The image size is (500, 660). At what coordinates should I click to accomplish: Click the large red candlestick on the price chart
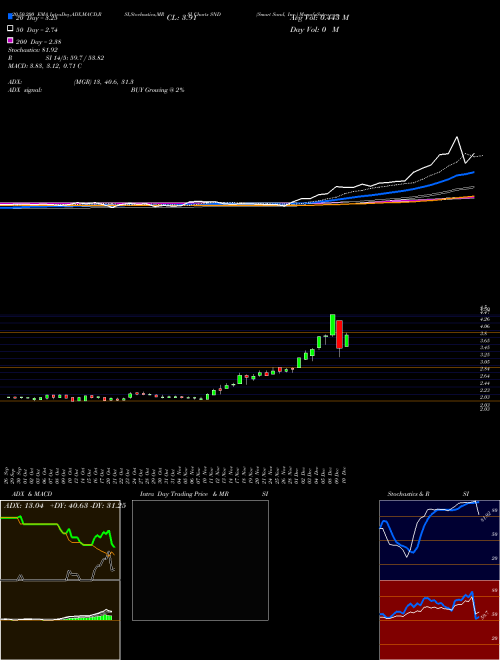[x=339, y=334]
